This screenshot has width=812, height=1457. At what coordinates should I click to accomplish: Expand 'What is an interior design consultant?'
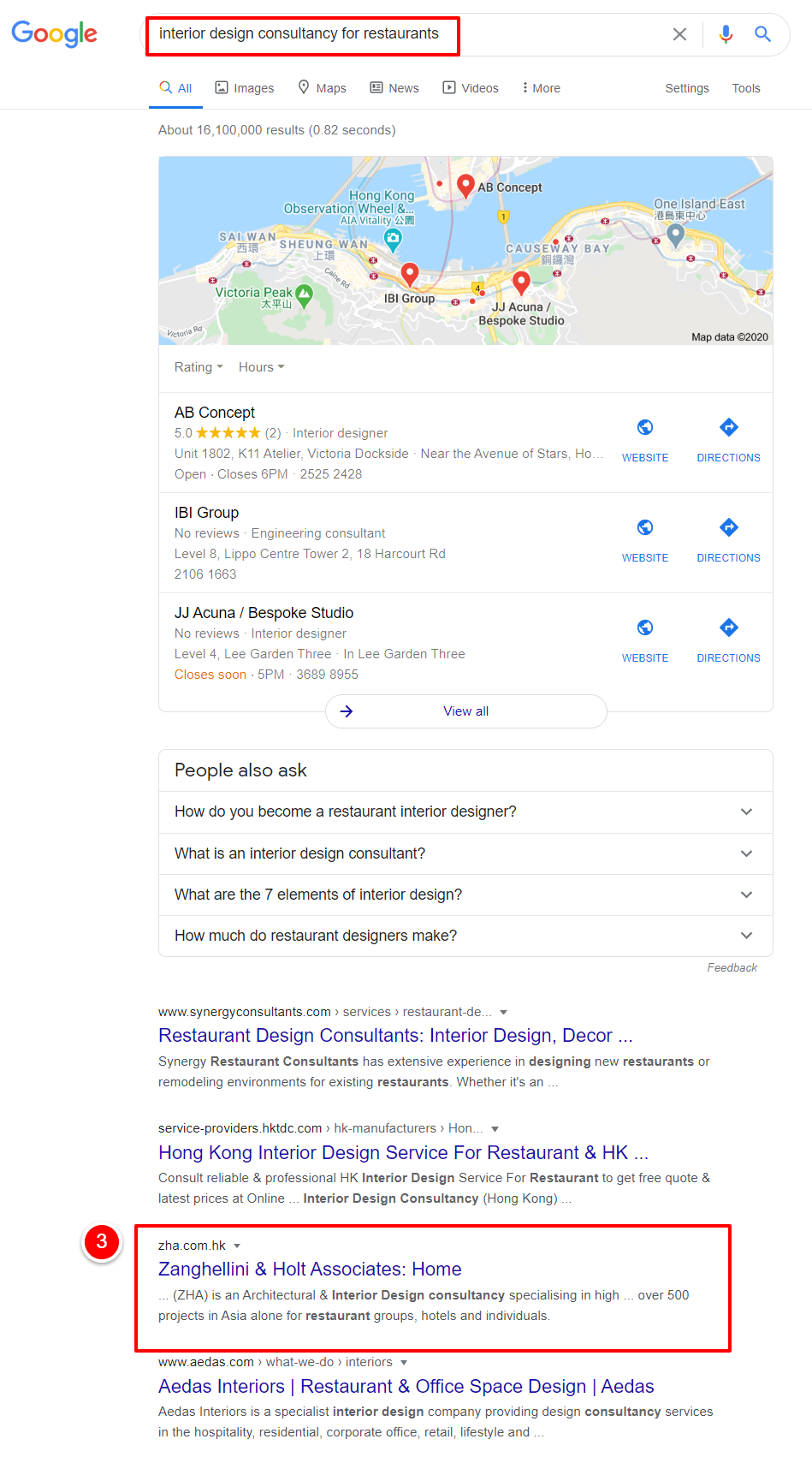[465, 853]
